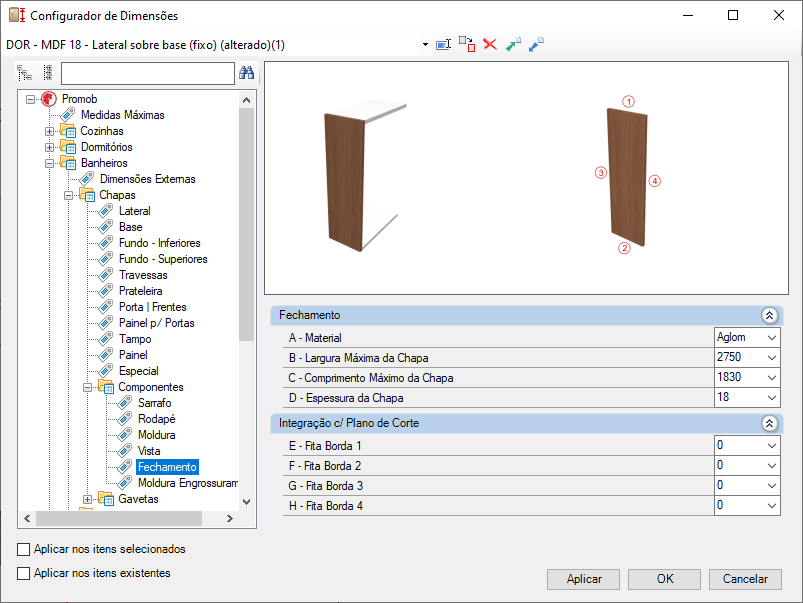Select the Moldura item
The image size is (803, 603).
156,434
